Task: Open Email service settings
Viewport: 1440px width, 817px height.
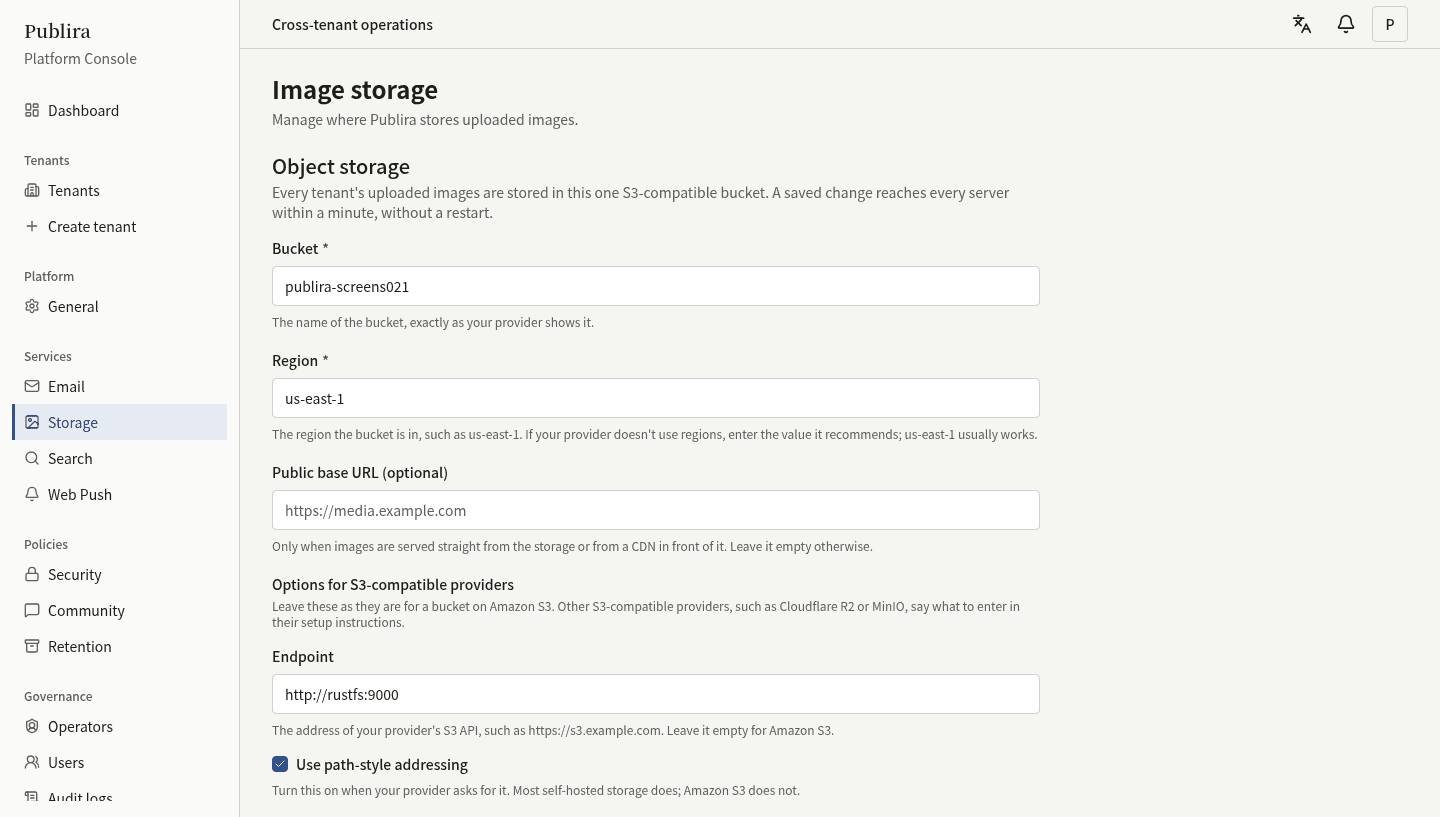Action: tap(120, 386)
